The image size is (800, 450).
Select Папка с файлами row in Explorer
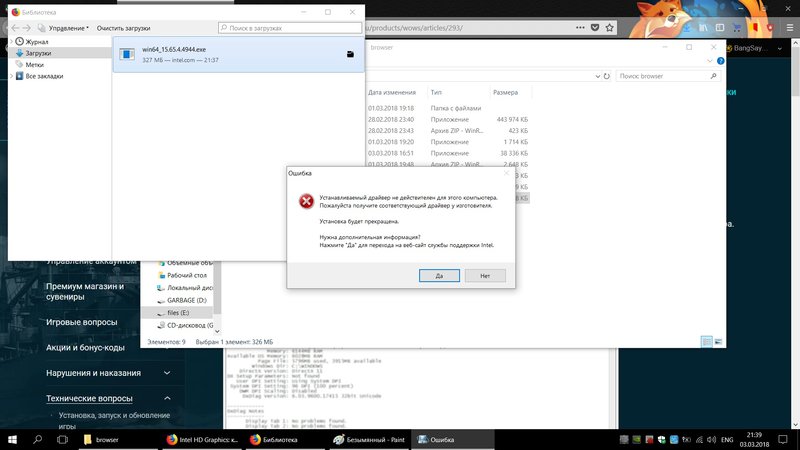pos(448,108)
